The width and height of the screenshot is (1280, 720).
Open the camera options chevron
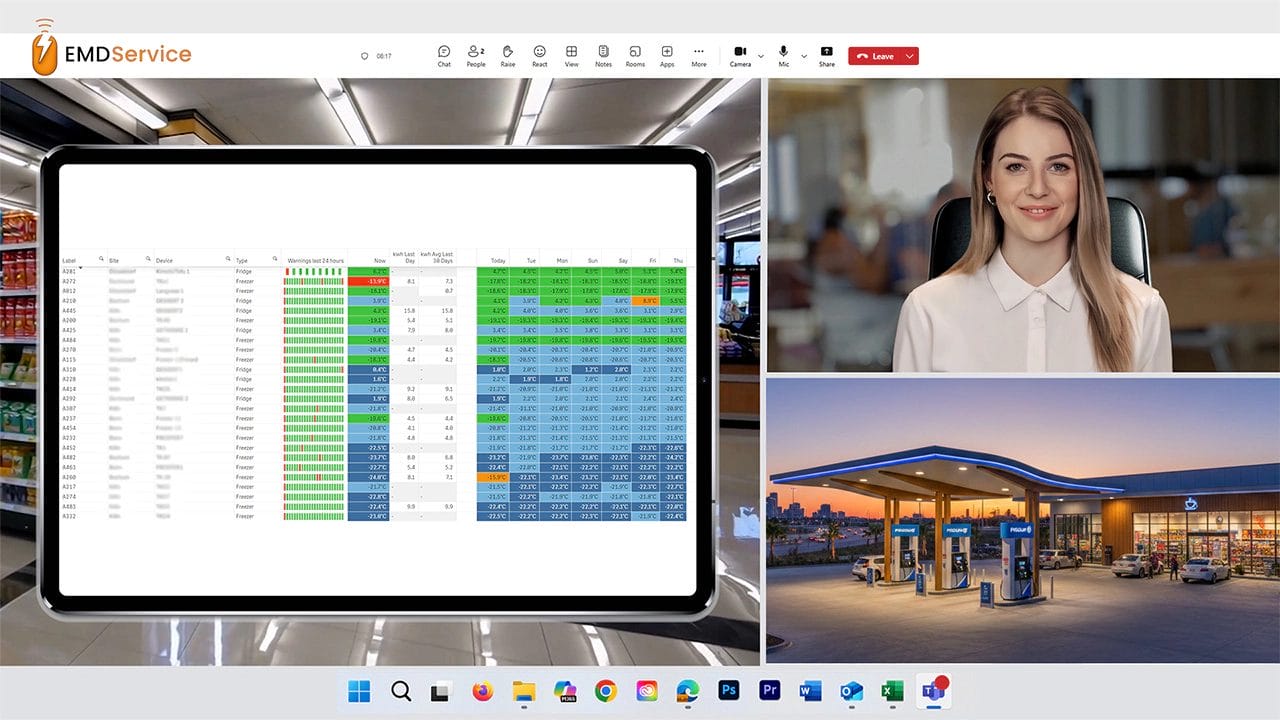tap(759, 57)
